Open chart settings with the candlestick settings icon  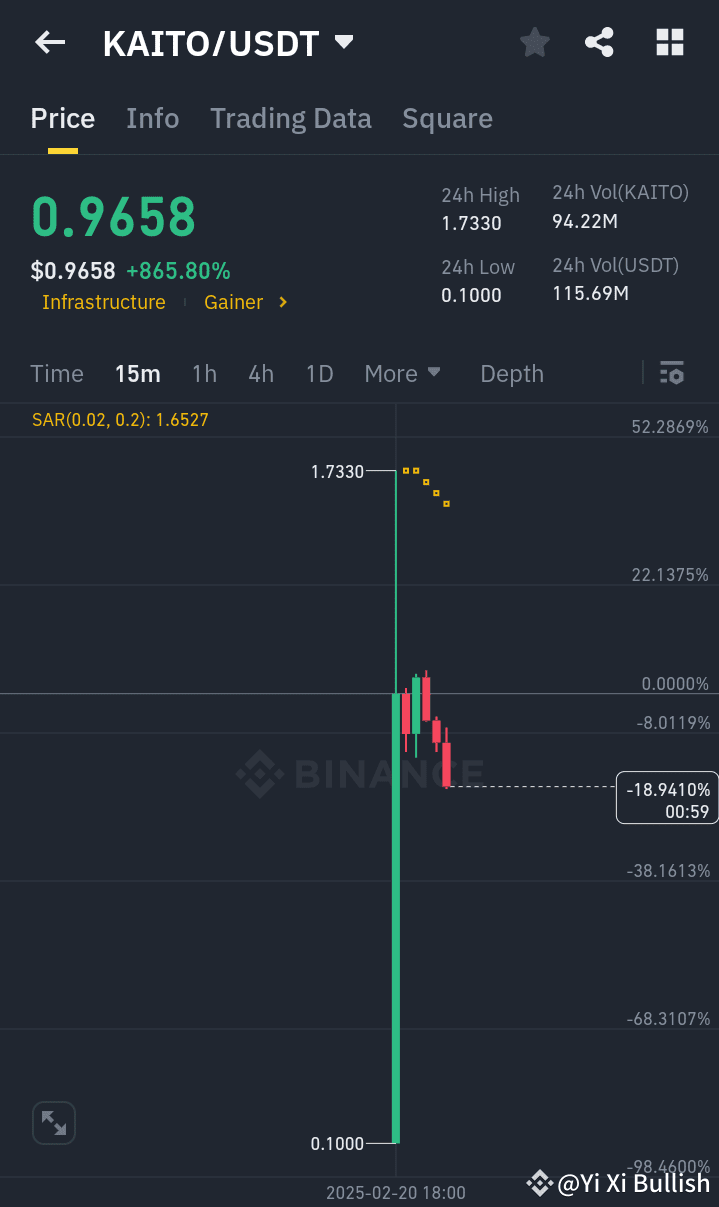click(672, 373)
